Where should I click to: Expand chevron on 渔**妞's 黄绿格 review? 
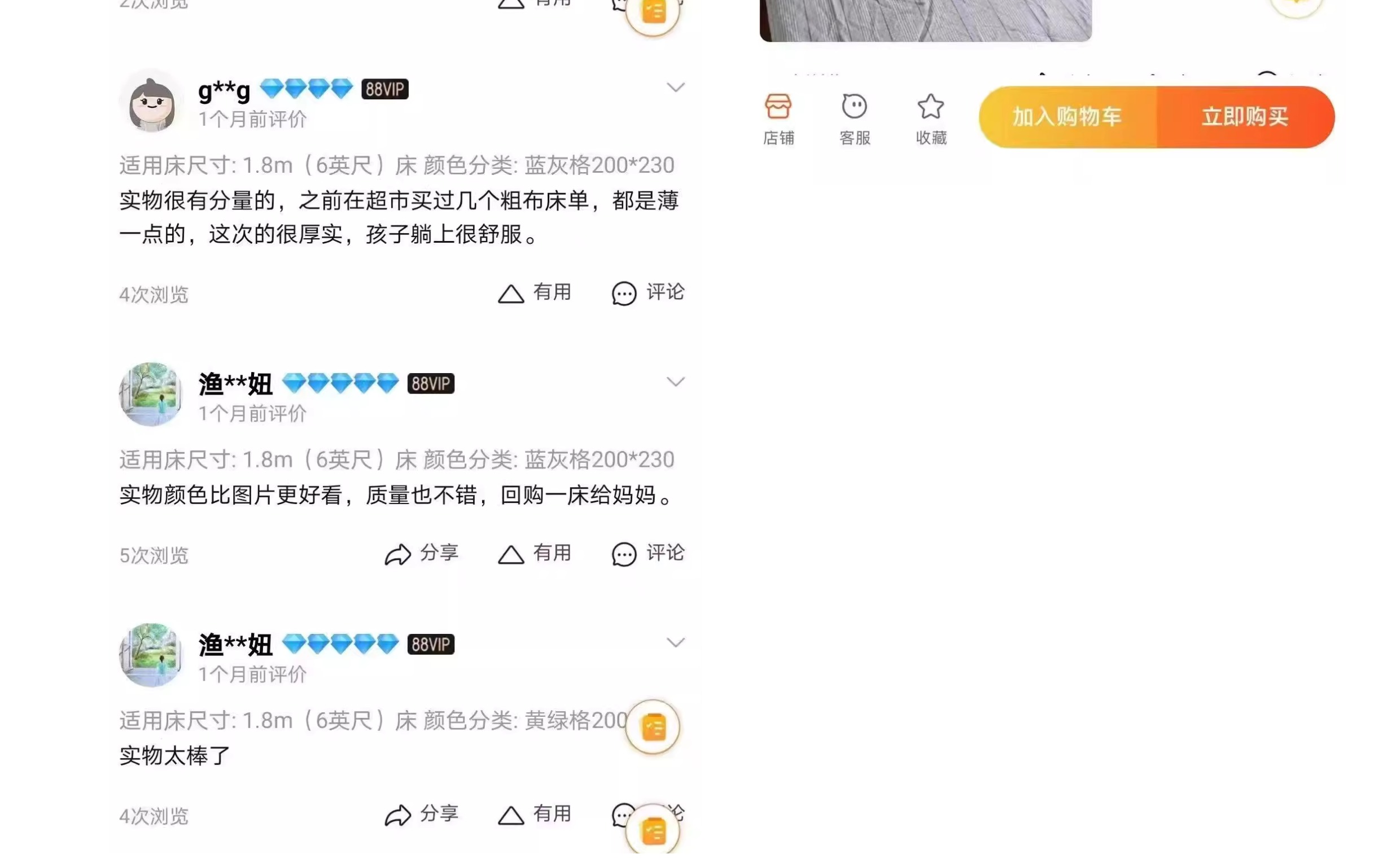coord(675,643)
